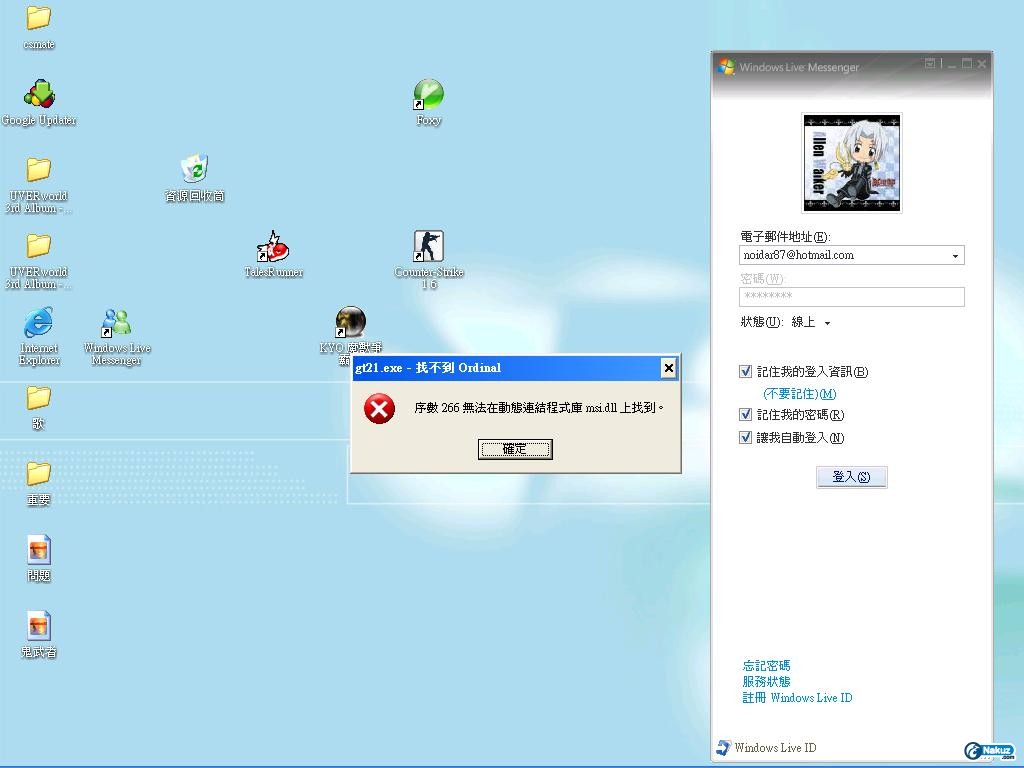Click the 不要記住 link
This screenshot has height=768, width=1024.
pos(799,394)
